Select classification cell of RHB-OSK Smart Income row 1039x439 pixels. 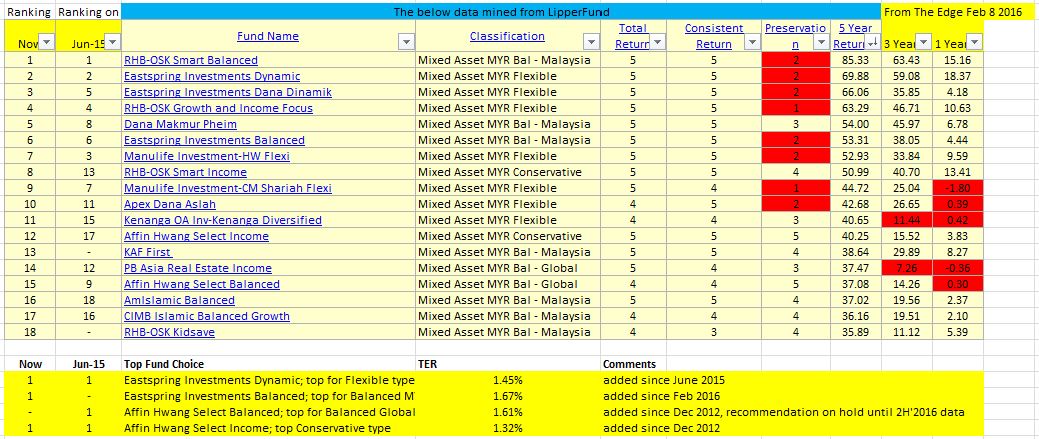pos(508,172)
